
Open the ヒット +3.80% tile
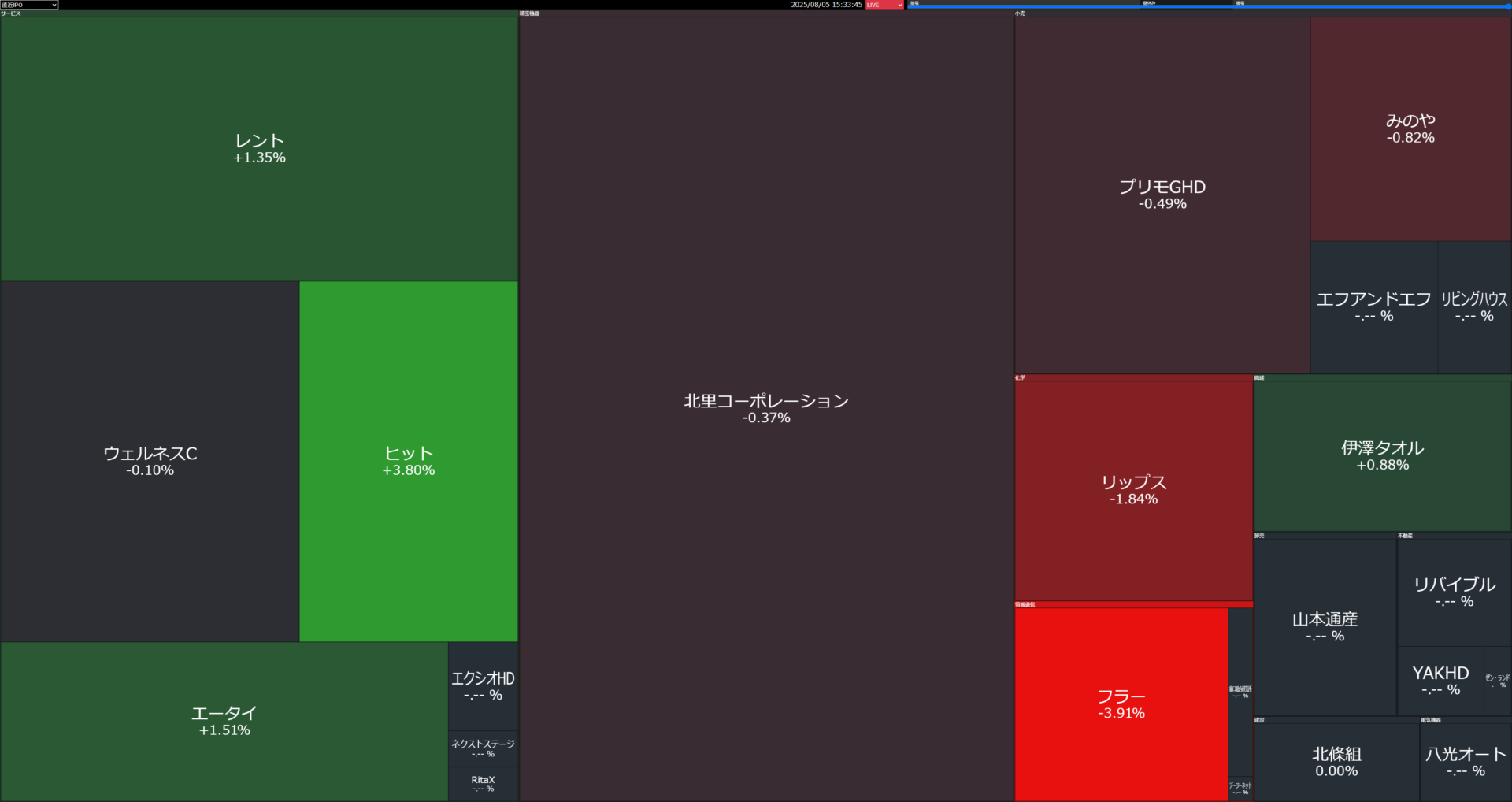tap(409, 462)
